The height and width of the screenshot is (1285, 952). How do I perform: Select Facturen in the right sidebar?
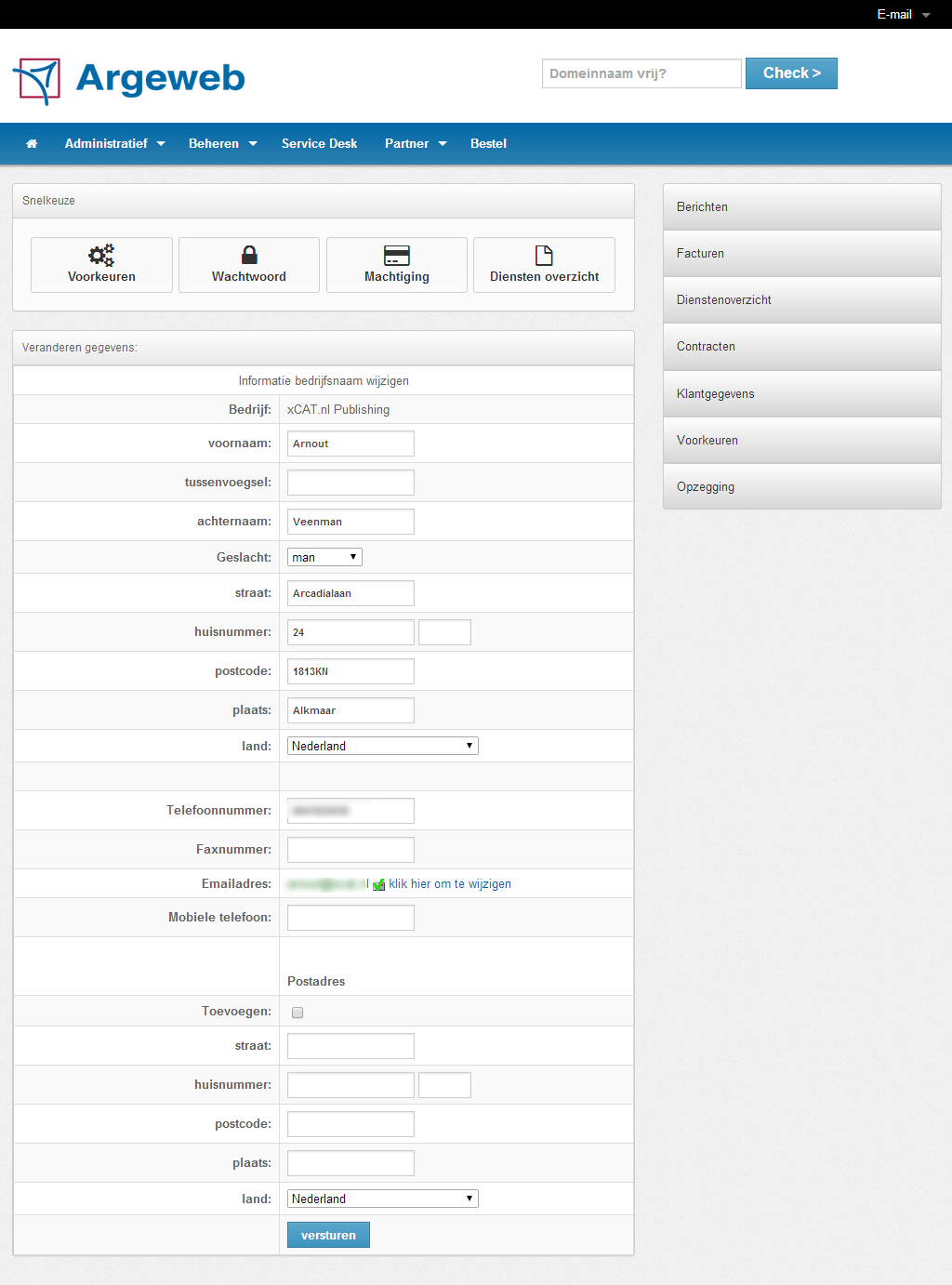point(801,254)
